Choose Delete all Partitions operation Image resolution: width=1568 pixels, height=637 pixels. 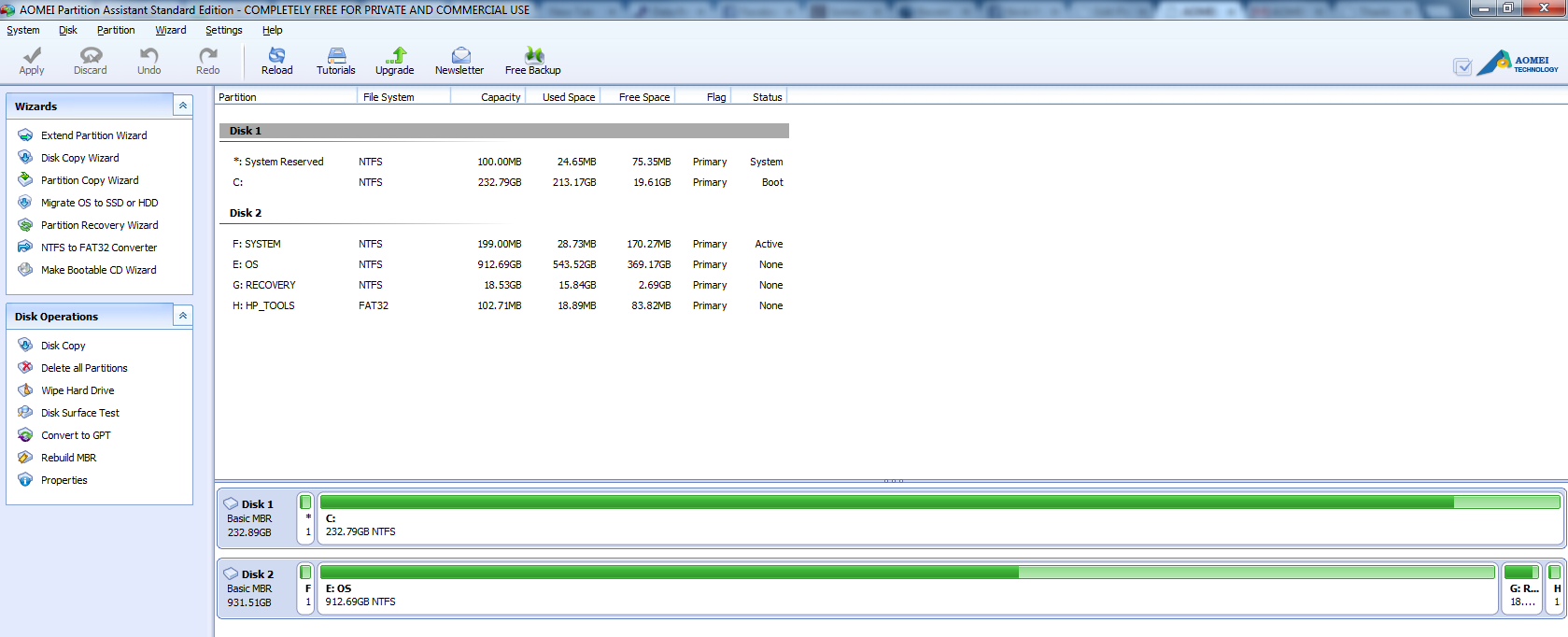tap(84, 368)
